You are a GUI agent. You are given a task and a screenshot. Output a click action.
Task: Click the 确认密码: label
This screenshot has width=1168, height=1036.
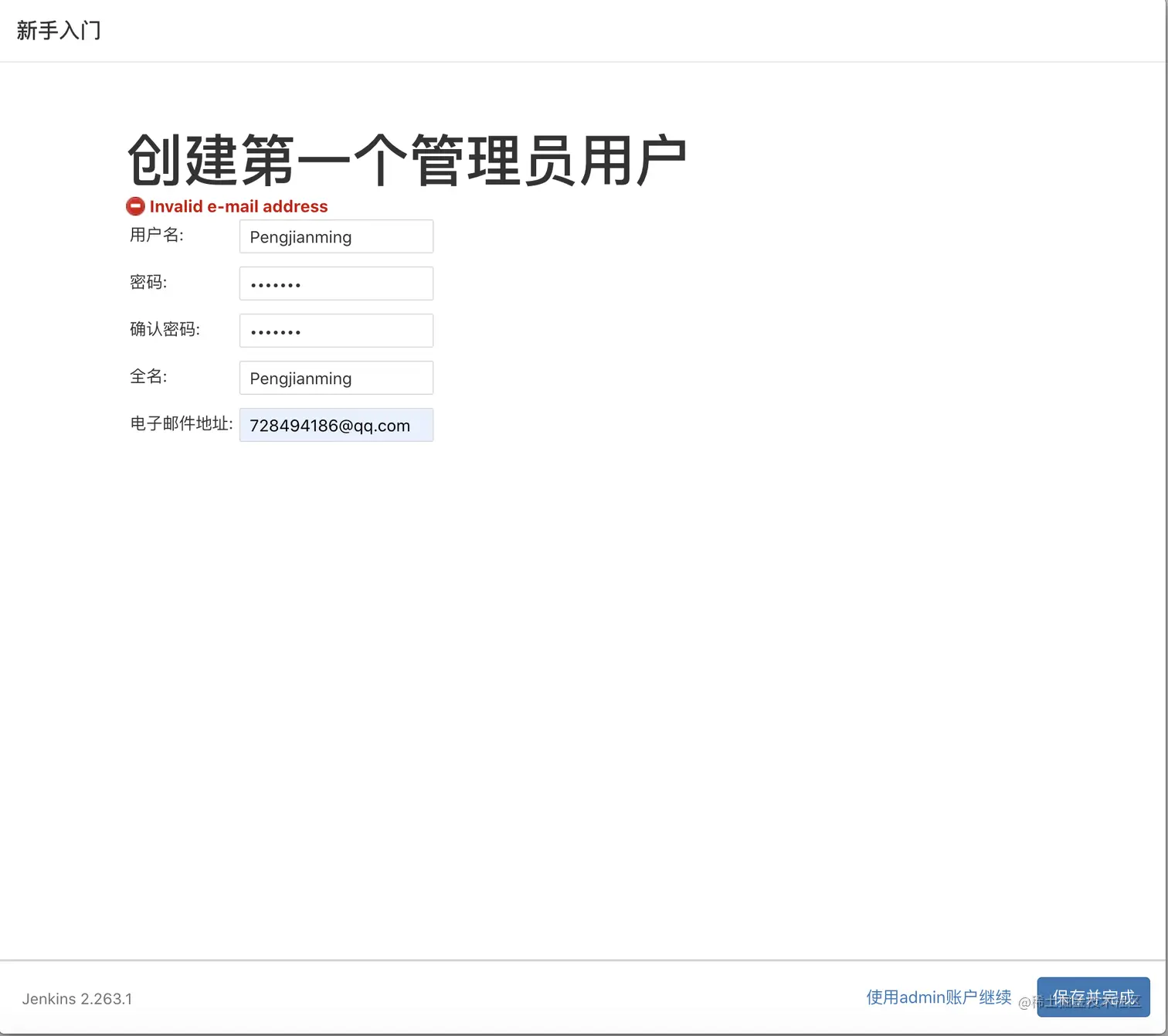point(165,329)
